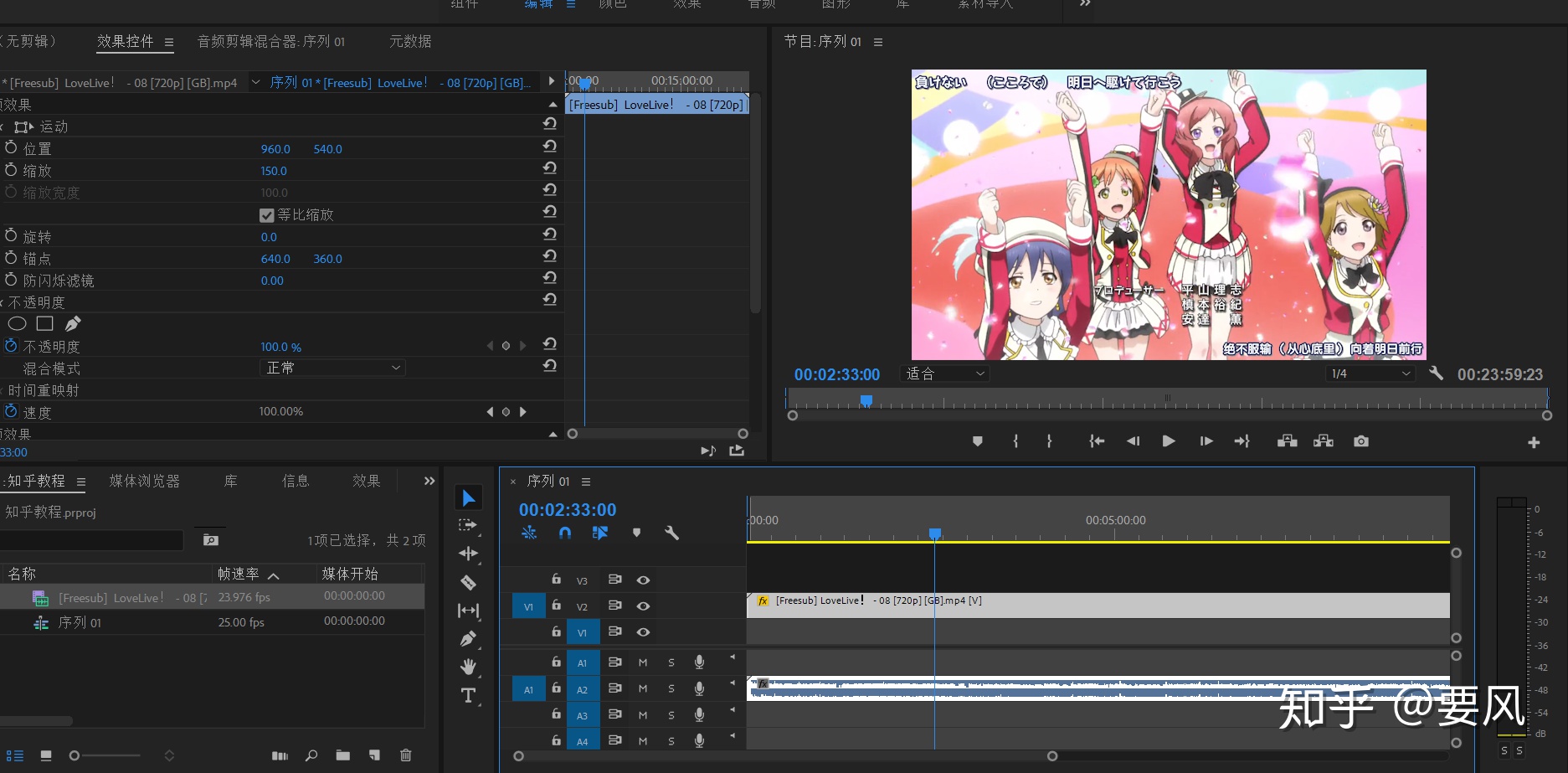
Task: Toggle timeline snapping magnet icon
Action: (565, 533)
